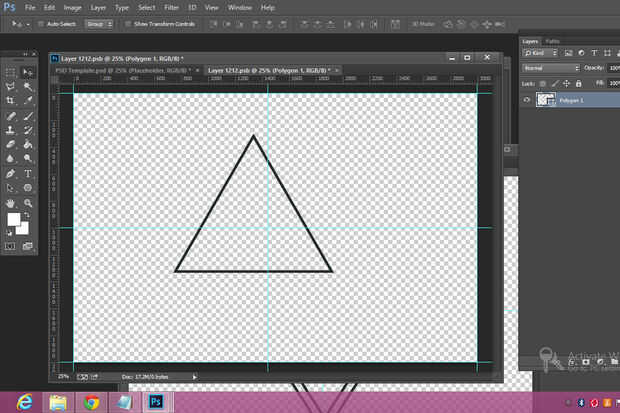Open the Layer menu

click(x=98, y=8)
